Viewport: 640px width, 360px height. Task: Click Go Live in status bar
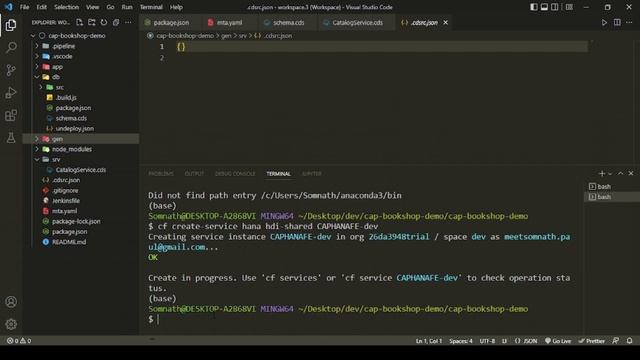coord(558,340)
